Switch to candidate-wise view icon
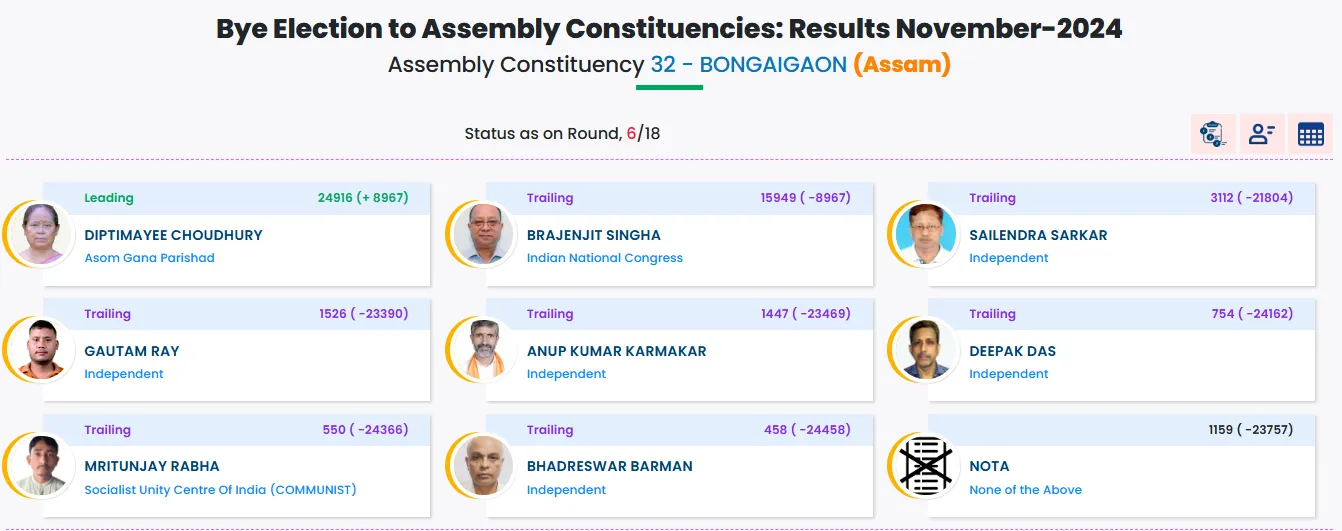This screenshot has width=1342, height=531. click(x=1262, y=134)
